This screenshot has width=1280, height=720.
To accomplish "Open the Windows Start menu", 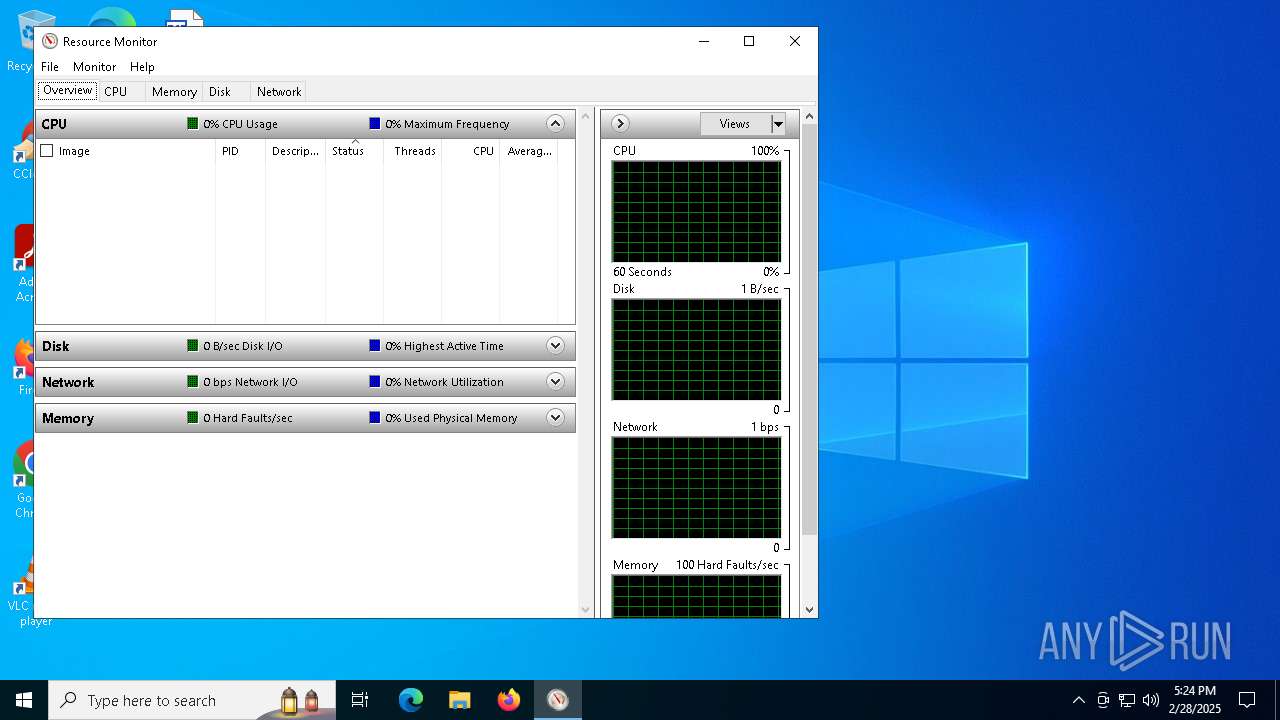I will pos(24,700).
